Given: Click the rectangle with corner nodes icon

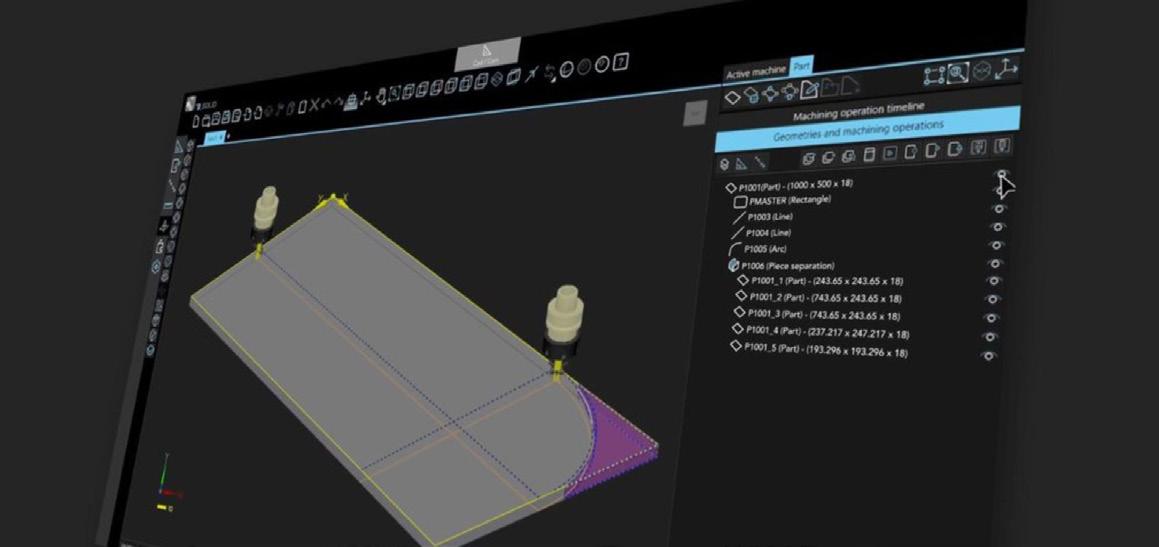Looking at the screenshot, I should [x=934, y=75].
